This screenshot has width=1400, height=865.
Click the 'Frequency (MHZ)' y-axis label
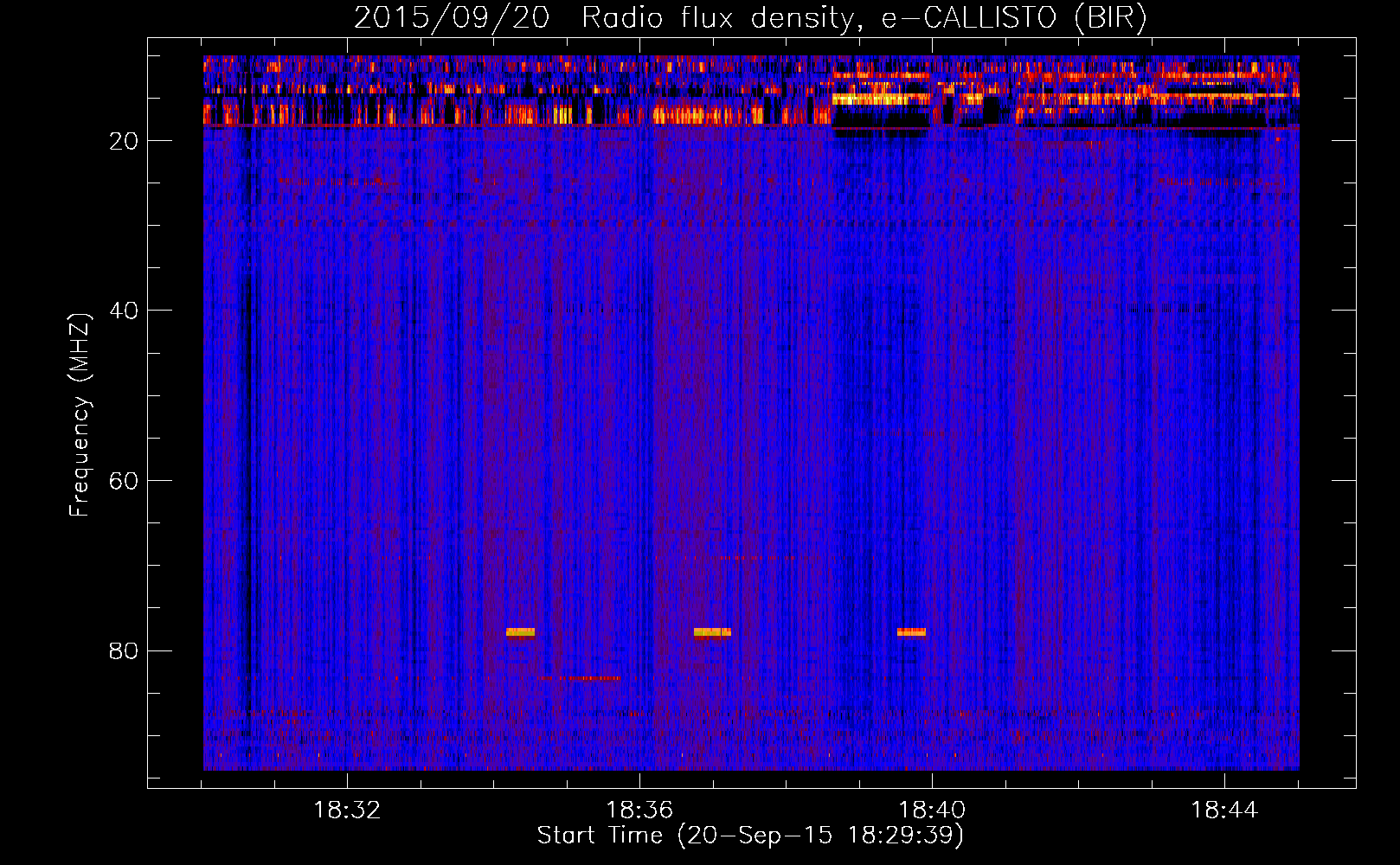point(80,415)
